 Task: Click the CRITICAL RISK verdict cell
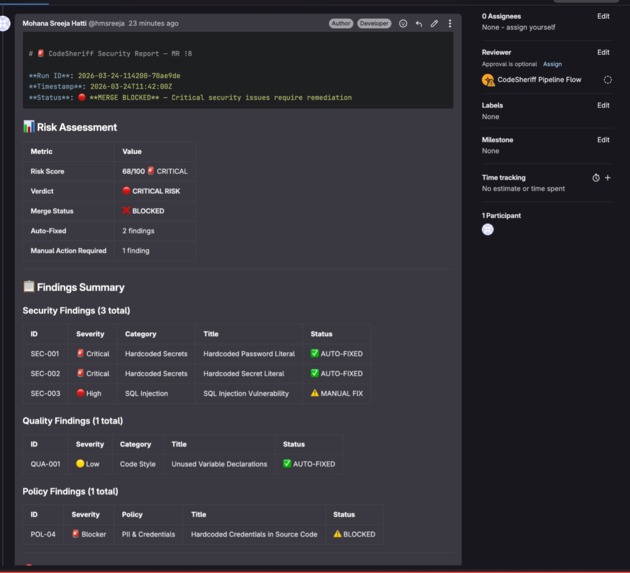tap(155, 191)
